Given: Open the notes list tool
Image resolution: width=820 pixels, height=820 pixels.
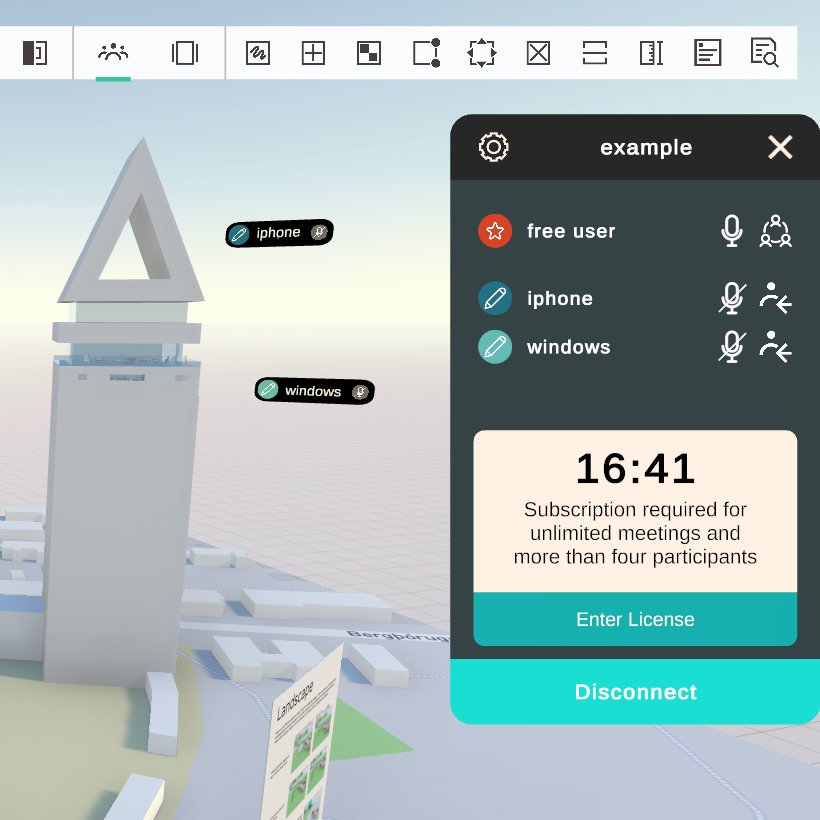Looking at the screenshot, I should (x=708, y=53).
